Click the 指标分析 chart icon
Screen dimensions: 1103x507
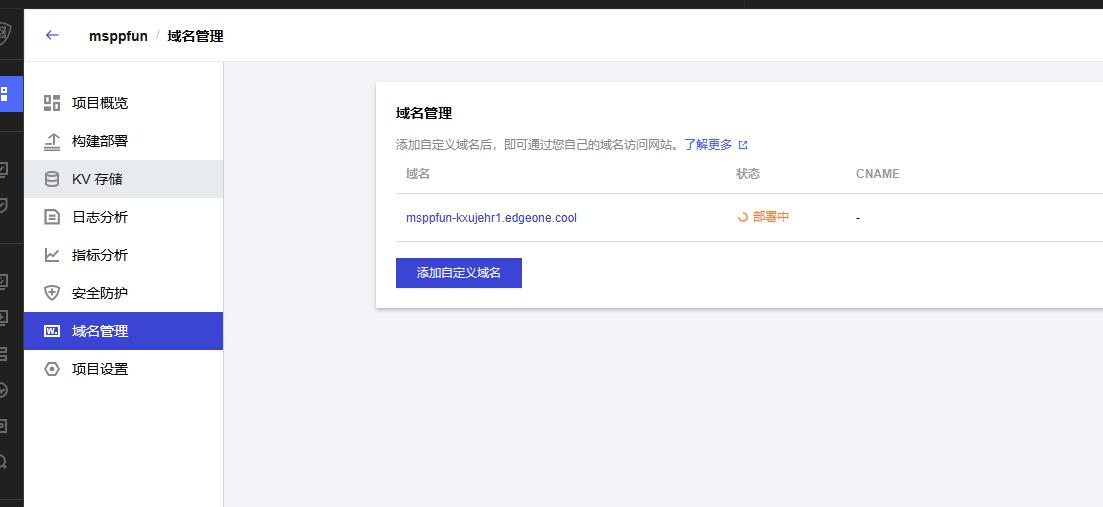(52, 255)
